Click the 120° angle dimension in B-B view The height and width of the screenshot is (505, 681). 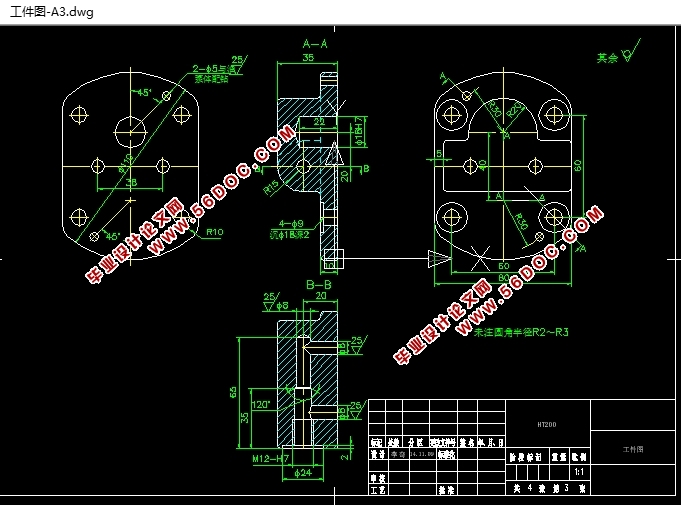[263, 406]
